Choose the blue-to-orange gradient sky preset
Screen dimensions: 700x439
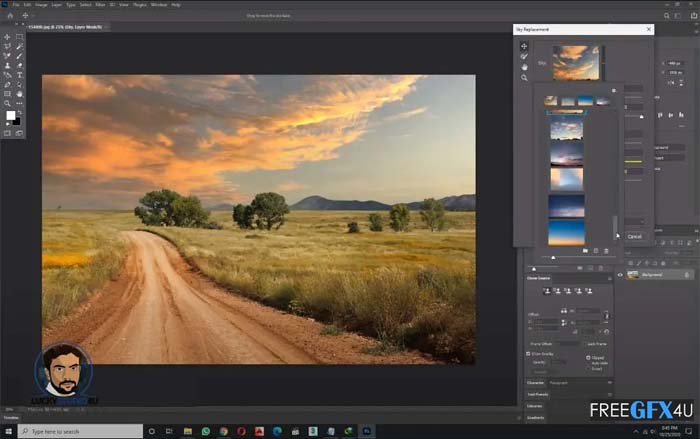point(567,232)
